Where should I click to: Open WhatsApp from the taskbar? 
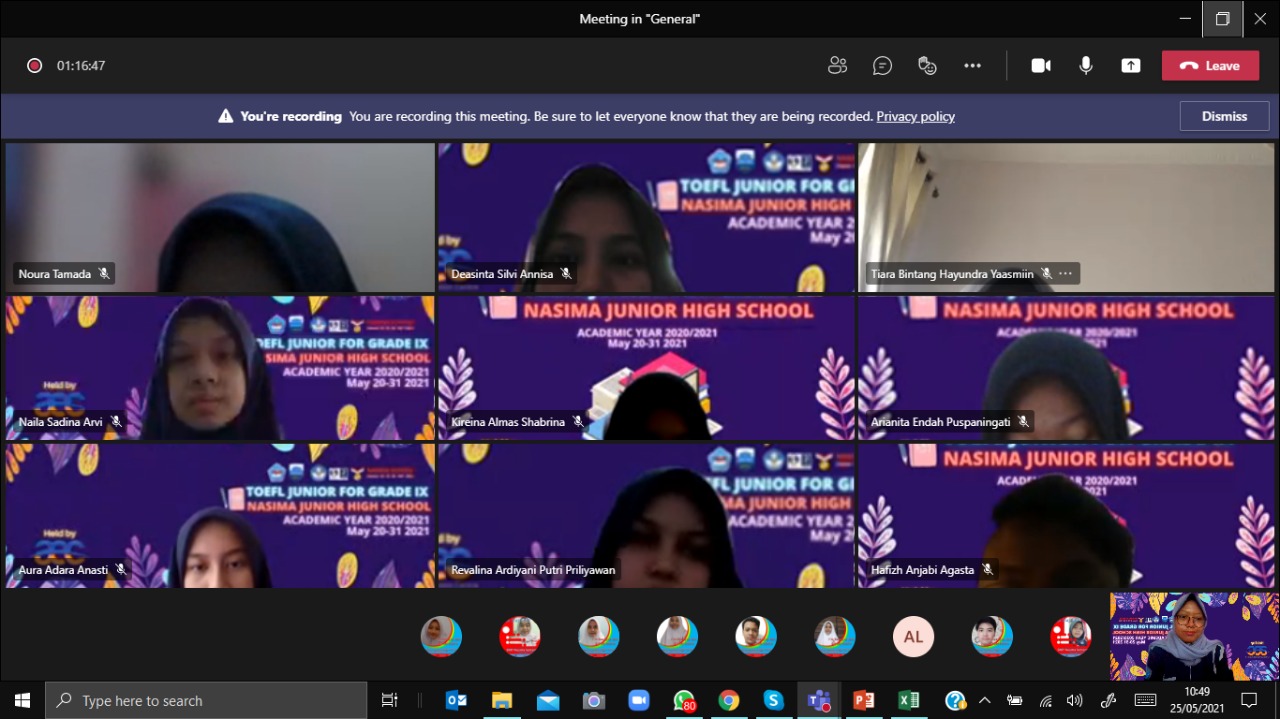click(684, 701)
